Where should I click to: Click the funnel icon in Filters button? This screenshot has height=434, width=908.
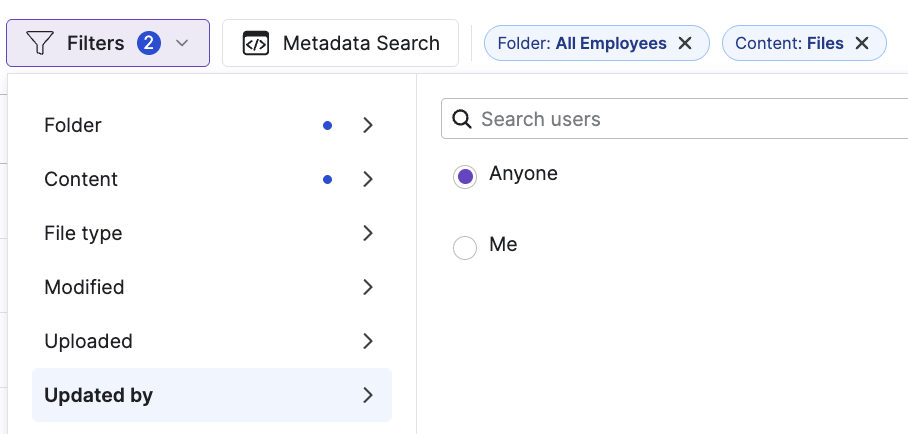(39, 44)
